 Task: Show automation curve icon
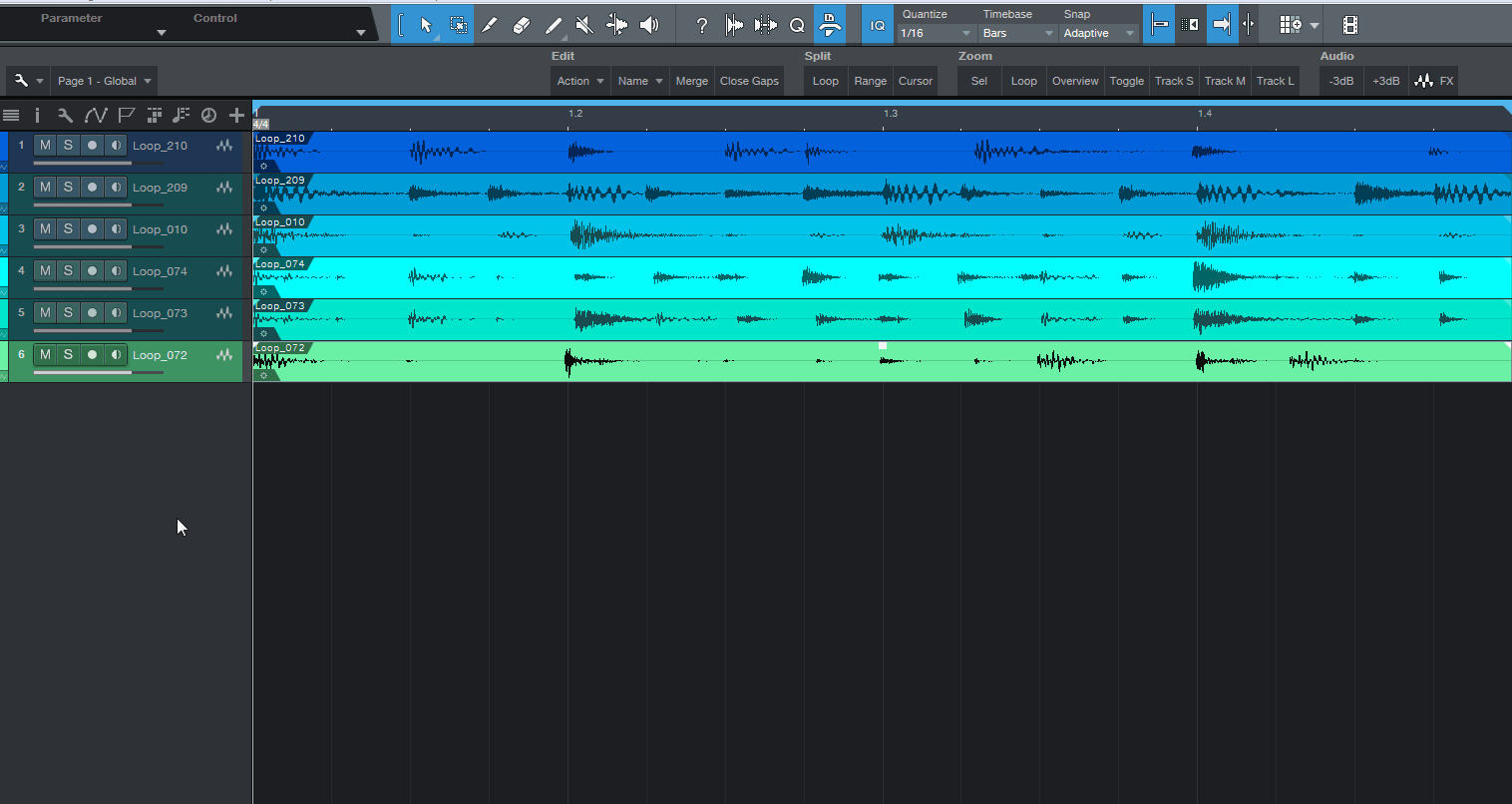96,115
